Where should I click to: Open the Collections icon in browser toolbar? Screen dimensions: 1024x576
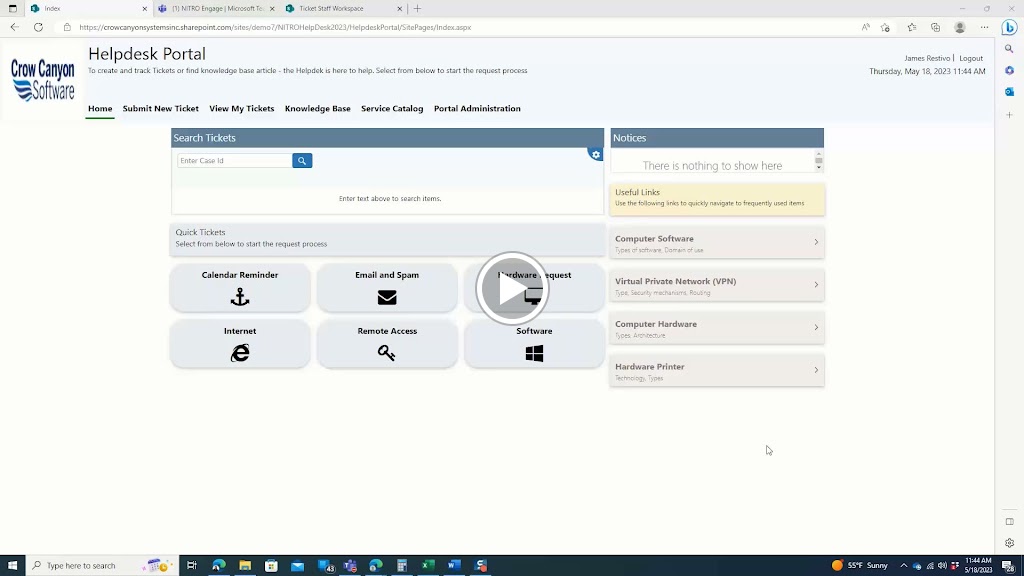click(x=935, y=27)
